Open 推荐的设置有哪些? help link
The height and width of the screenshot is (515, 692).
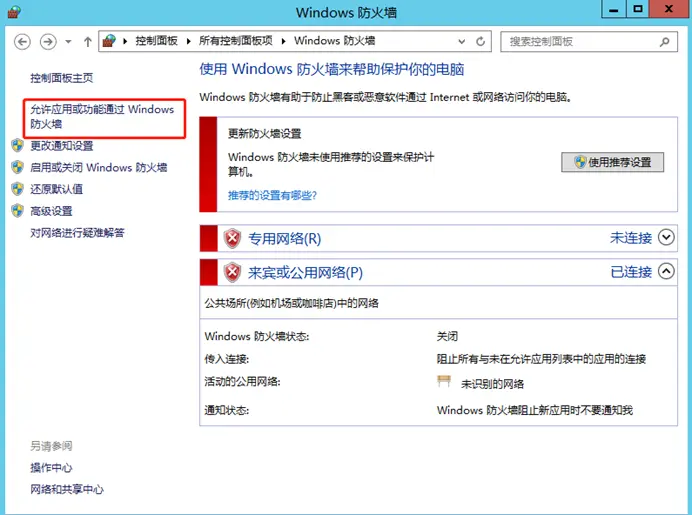(x=272, y=195)
